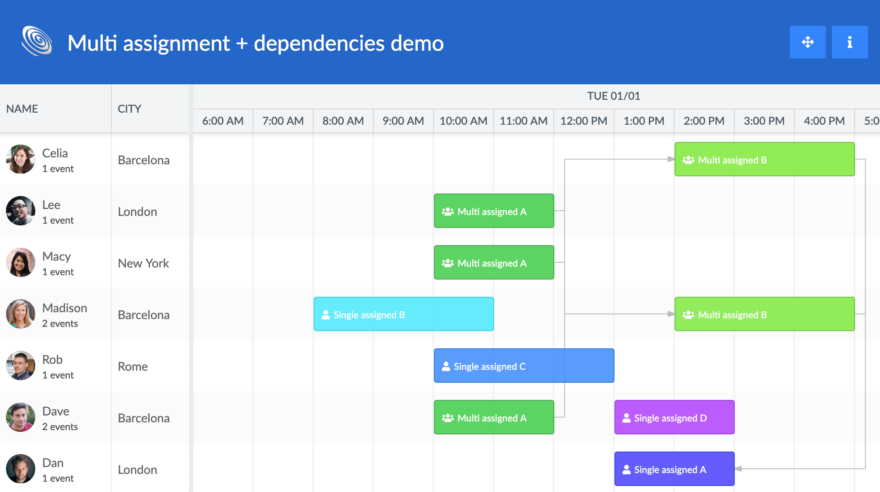
Task: Select Dave's Multi assigned A event
Action: [x=493, y=418]
